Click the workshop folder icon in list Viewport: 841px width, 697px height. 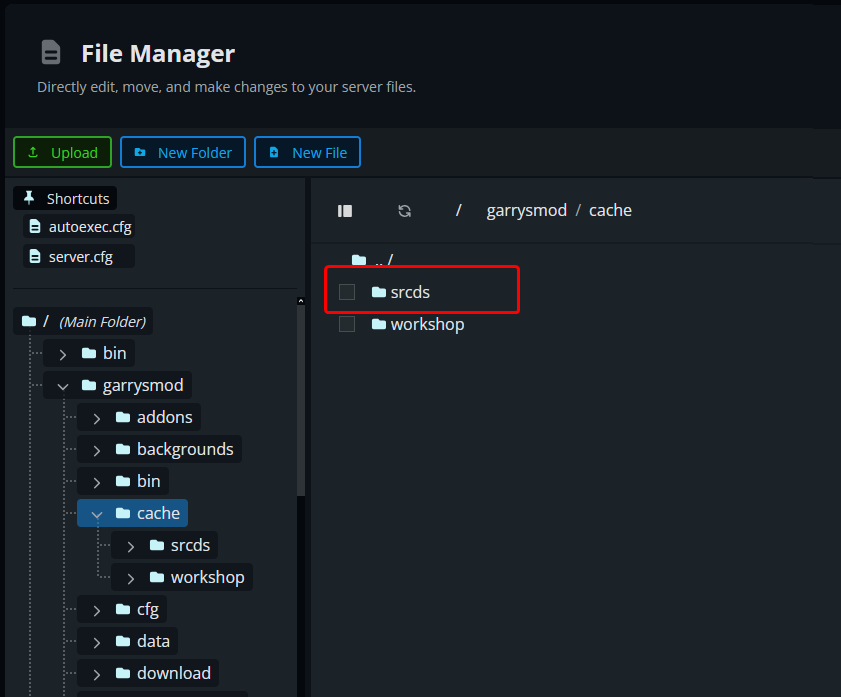(x=379, y=324)
